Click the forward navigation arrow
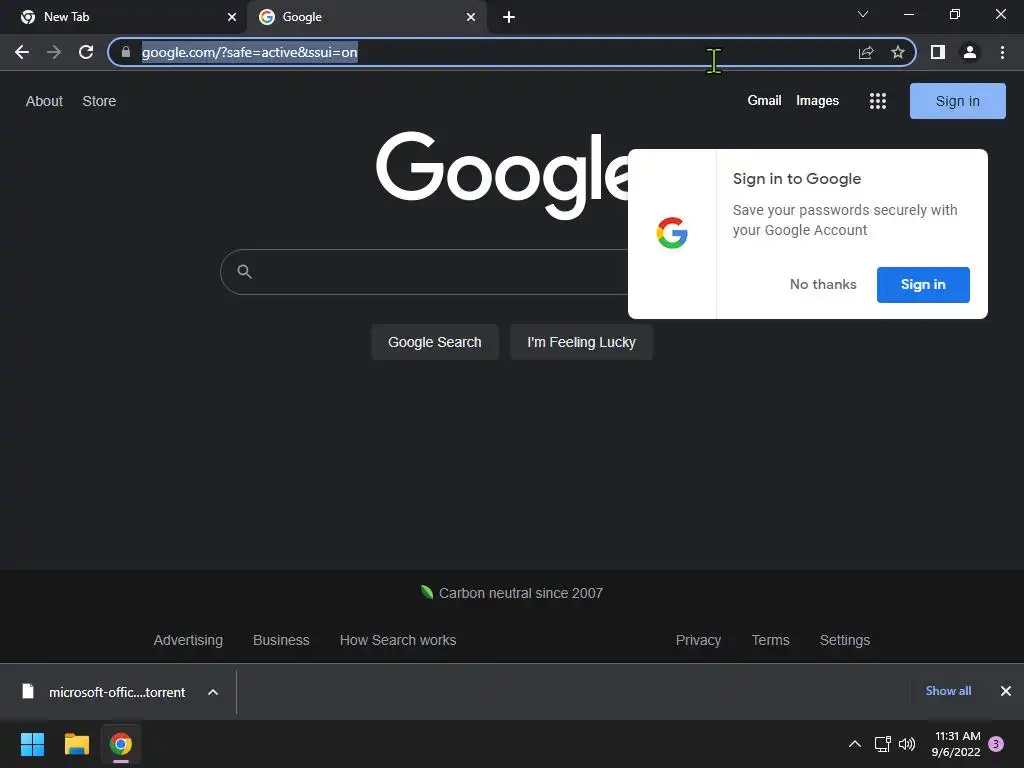The height and width of the screenshot is (768, 1024). tap(54, 52)
